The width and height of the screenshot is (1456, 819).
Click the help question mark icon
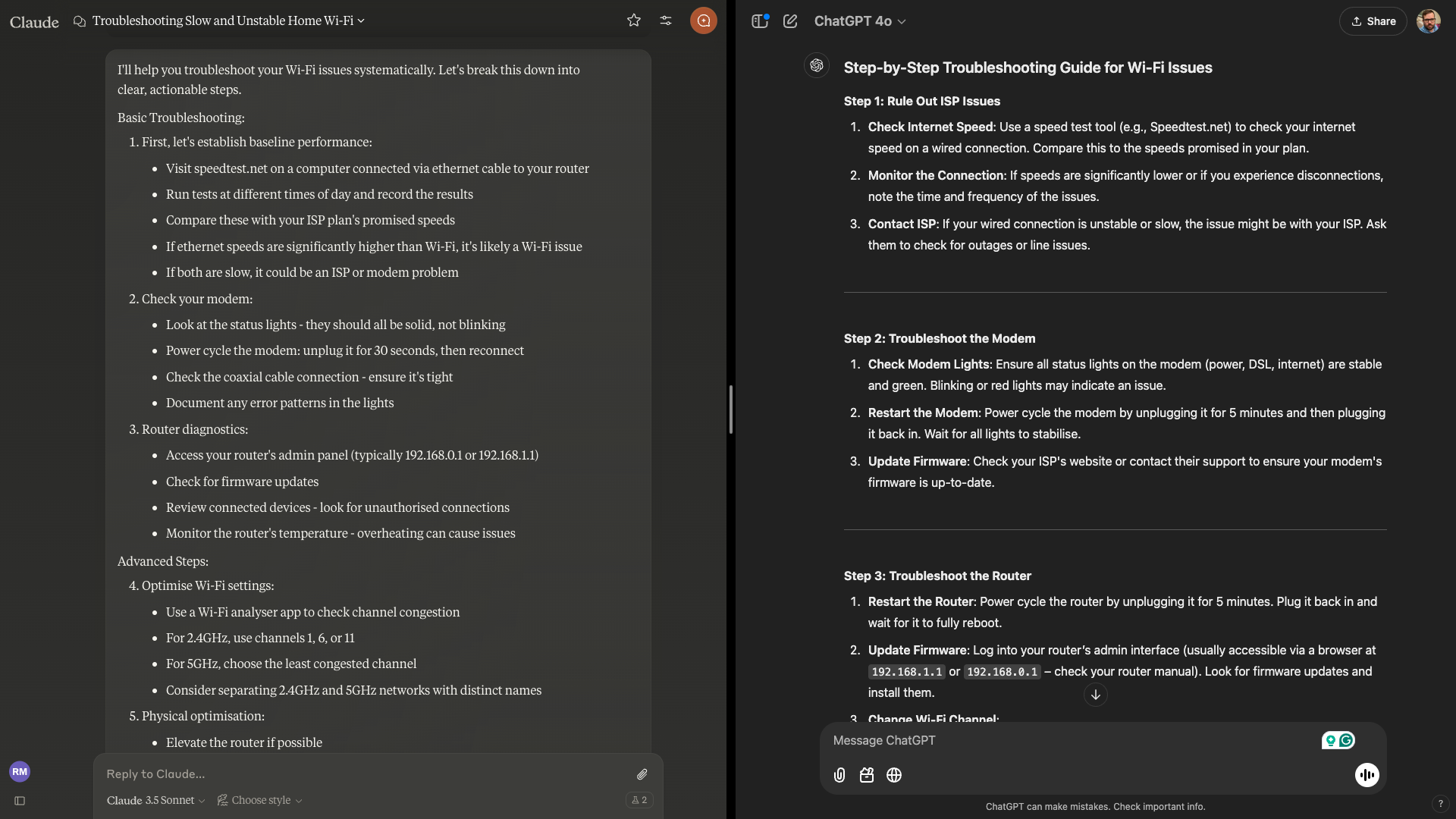tap(1440, 804)
